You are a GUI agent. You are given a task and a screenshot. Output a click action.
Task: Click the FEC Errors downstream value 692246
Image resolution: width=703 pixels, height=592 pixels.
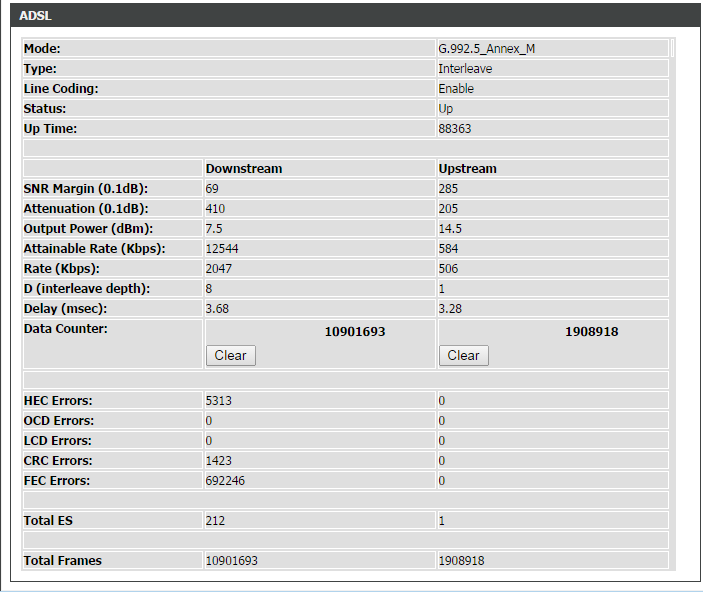coord(225,481)
